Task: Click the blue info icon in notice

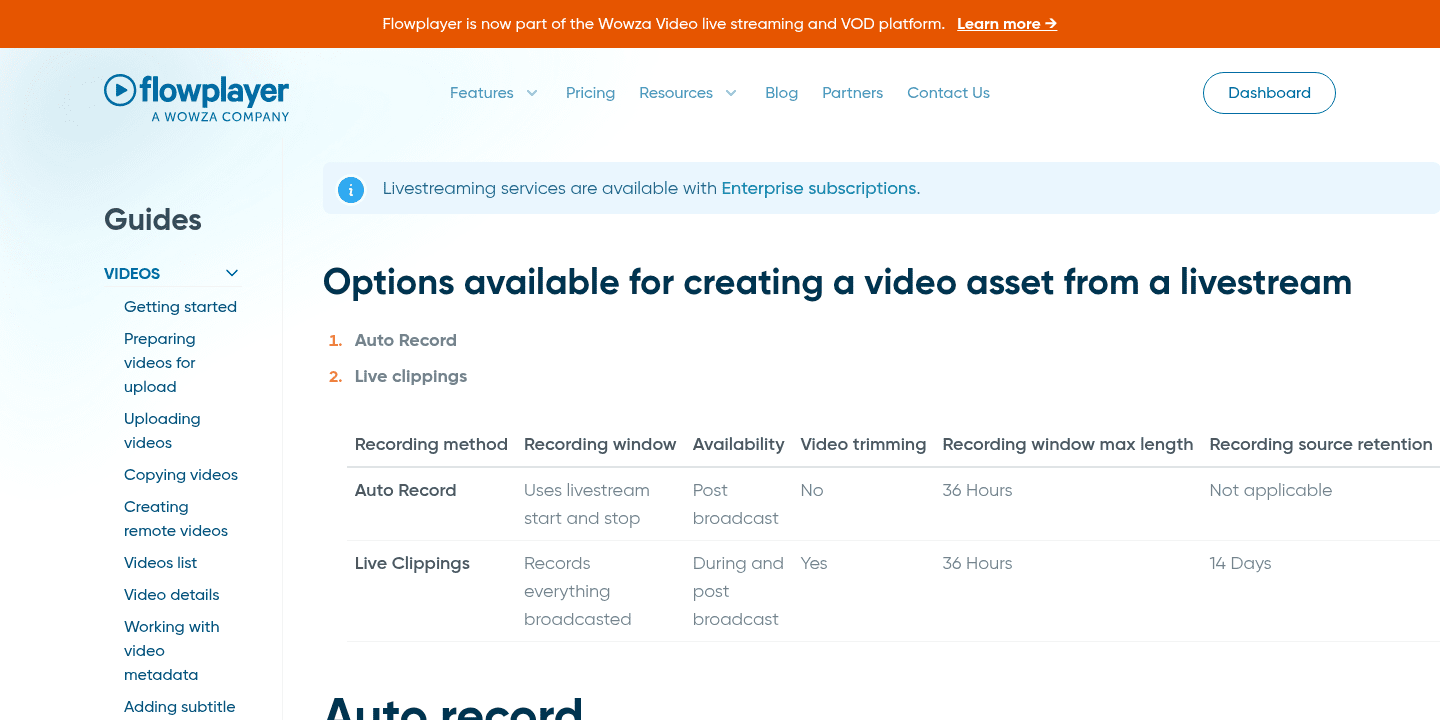Action: click(351, 189)
